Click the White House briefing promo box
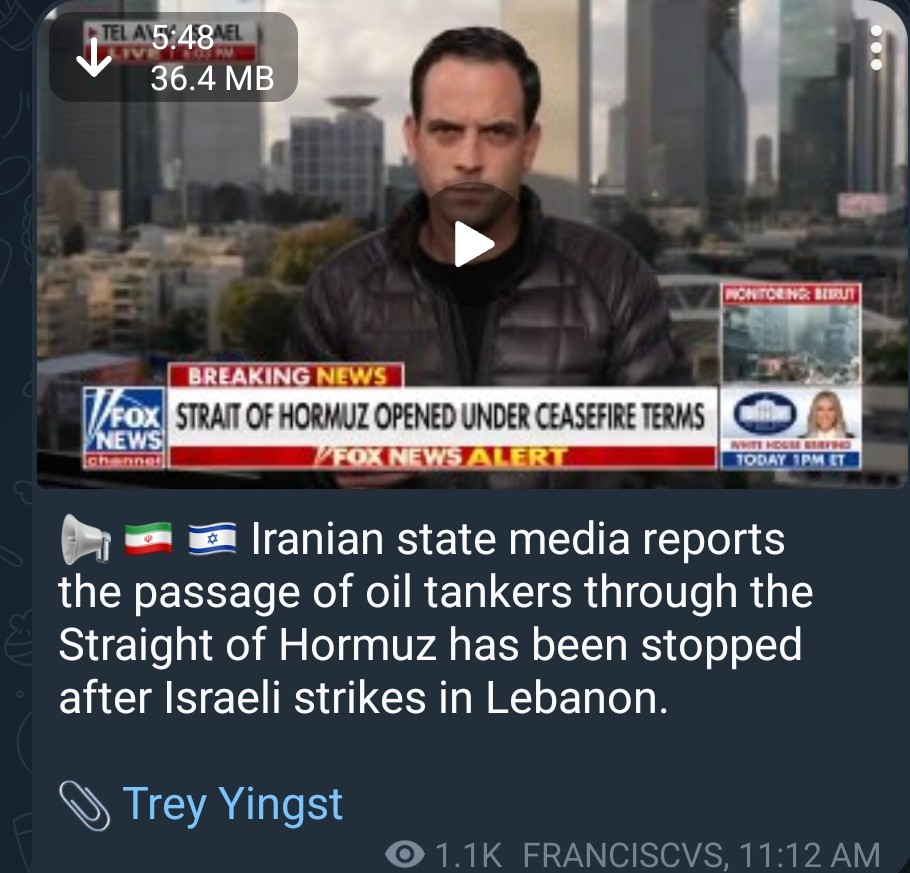This screenshot has height=873, width=910. pyautogui.click(x=790, y=428)
